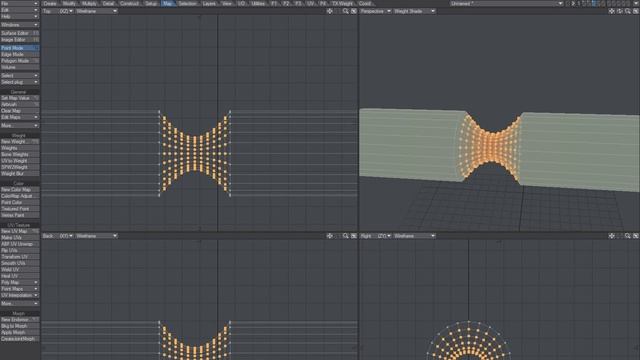
Task: Expand the Edit Maps dropdown
Action: click(20, 117)
